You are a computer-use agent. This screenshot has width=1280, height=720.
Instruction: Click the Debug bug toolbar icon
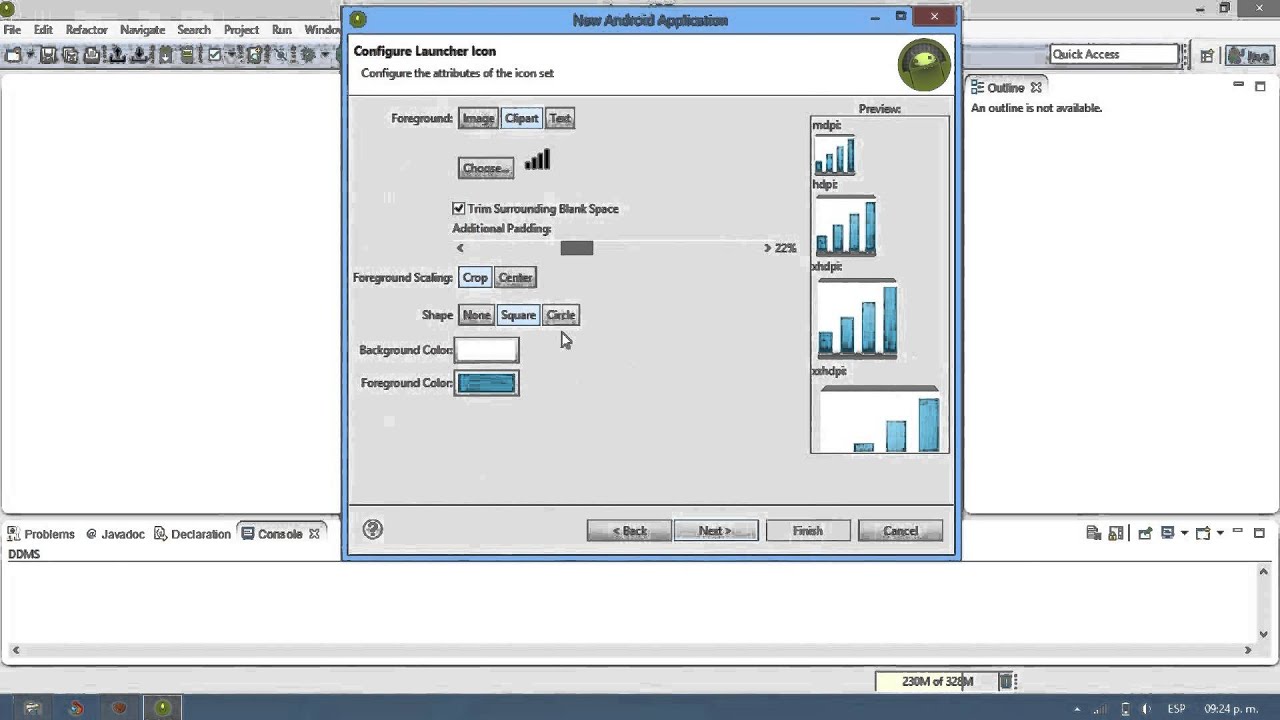coord(308,55)
